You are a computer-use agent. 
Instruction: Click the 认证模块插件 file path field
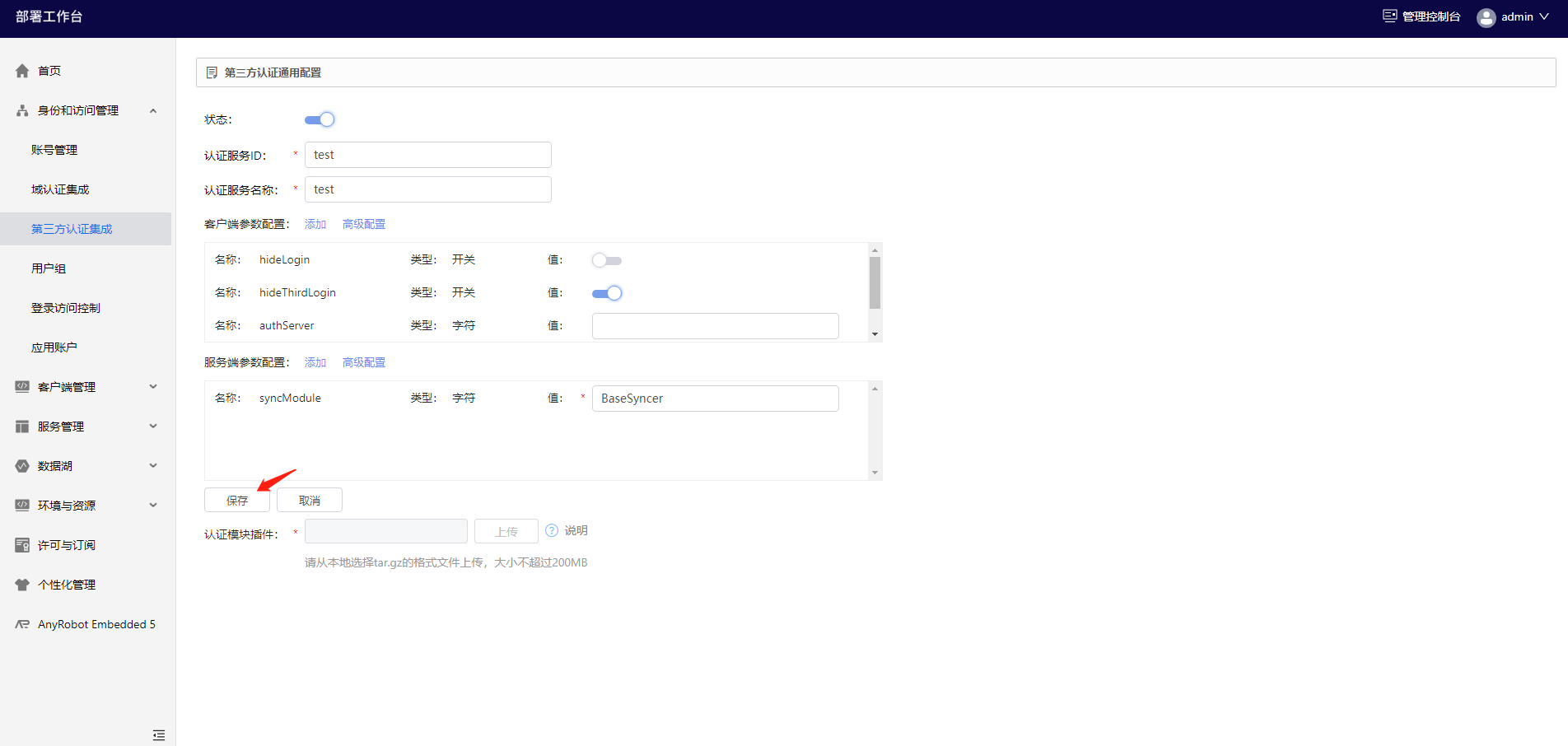[x=386, y=531]
